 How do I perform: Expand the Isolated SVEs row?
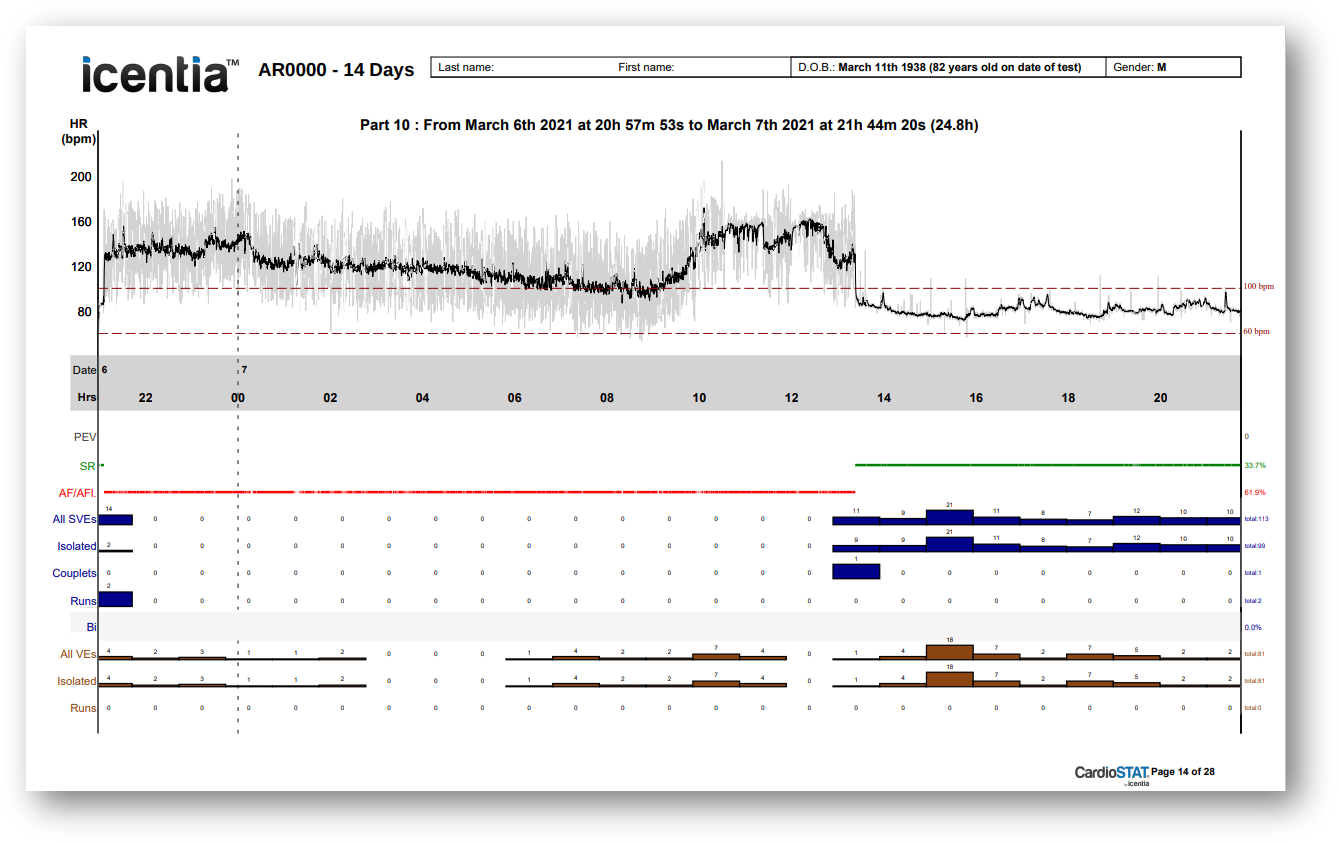point(76,546)
